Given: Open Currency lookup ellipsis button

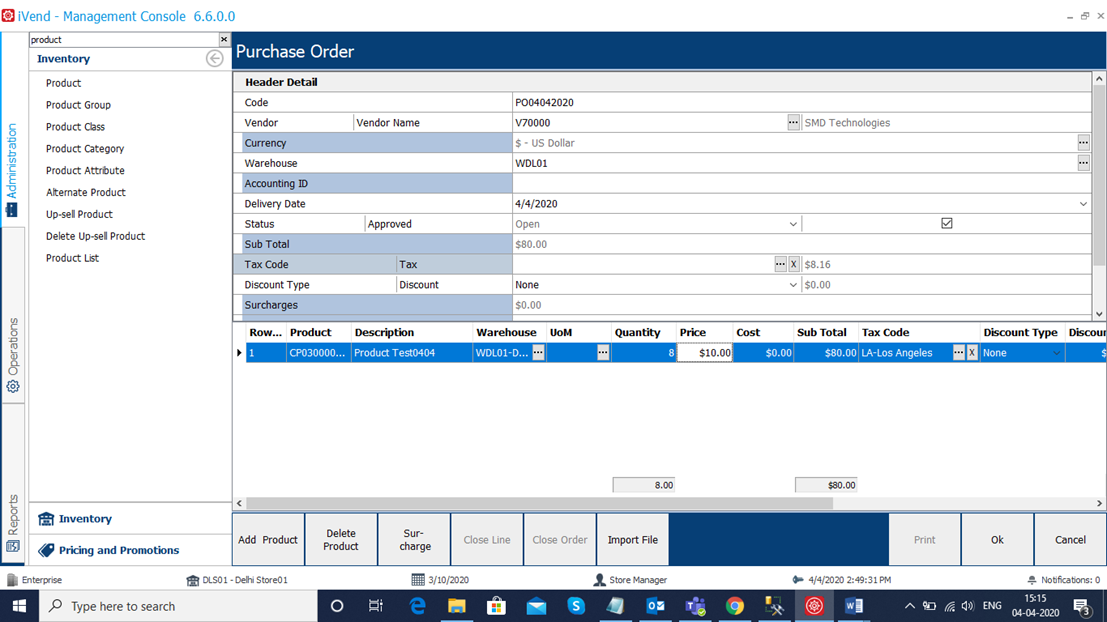Looking at the screenshot, I should click(1083, 143).
